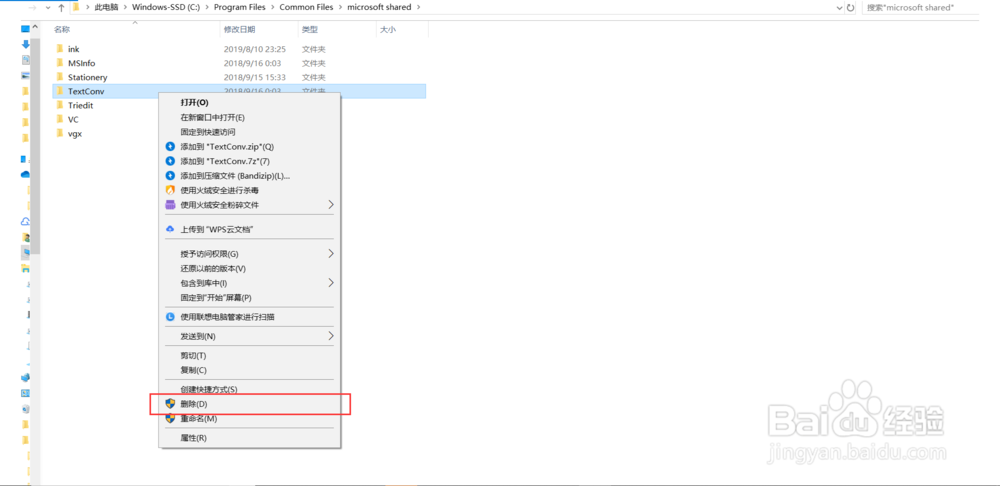Click Common Files breadcrumb
The image size is (1000, 486).
coord(306,7)
